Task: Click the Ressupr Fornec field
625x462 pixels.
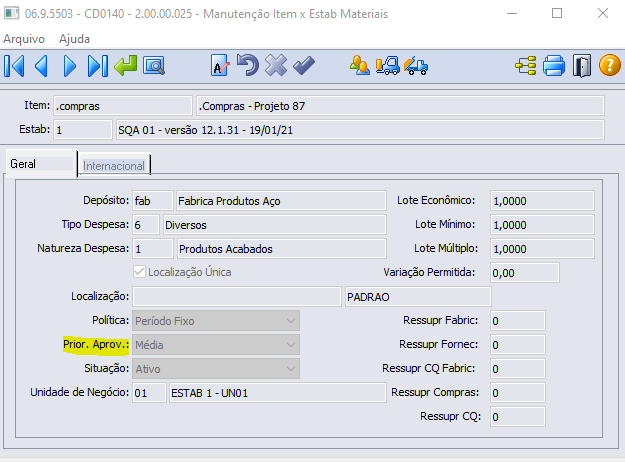Action: click(x=517, y=345)
